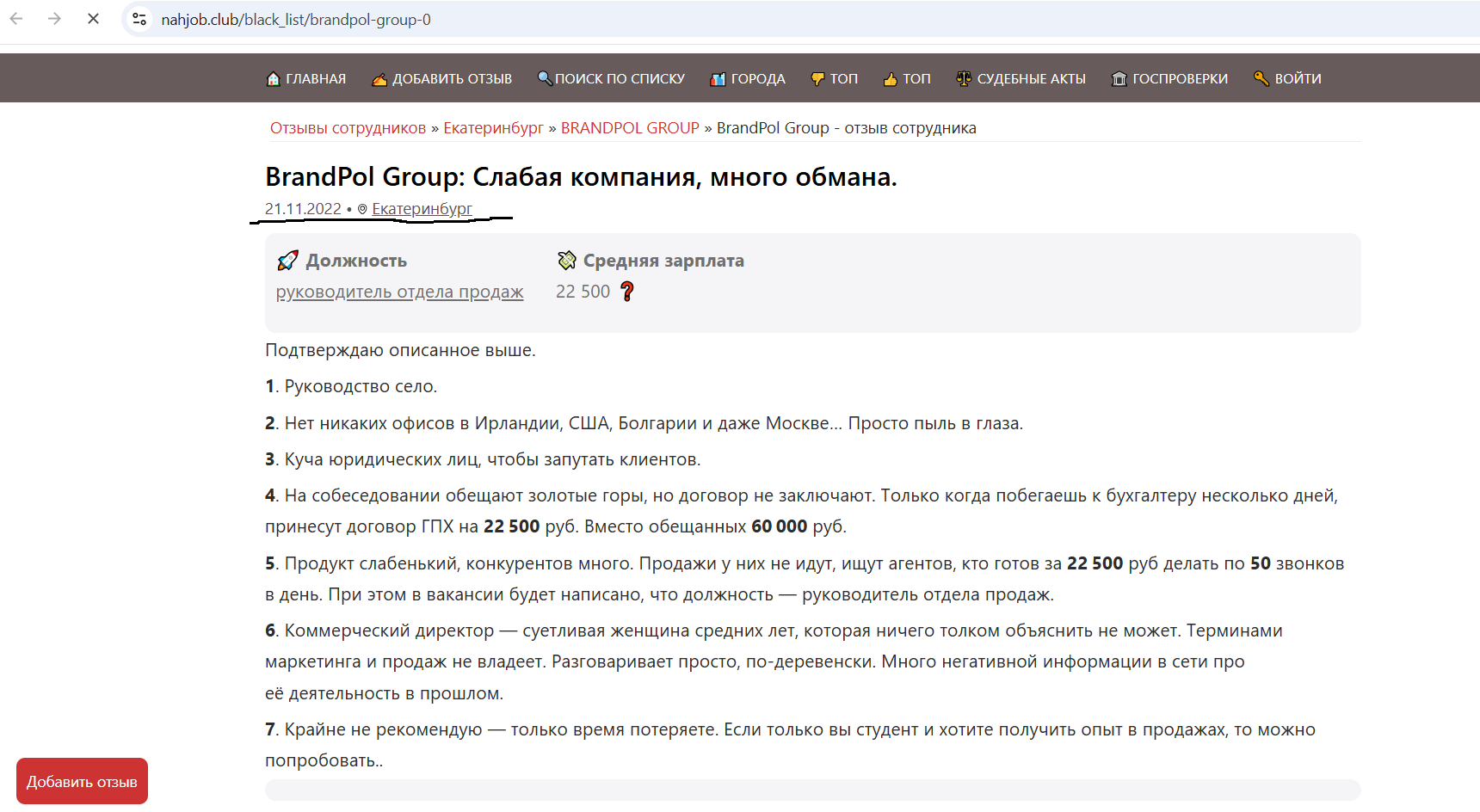Click the building icon for ГОСПРОВЕРКИ
The width and height of the screenshot is (1480, 812).
(x=1119, y=79)
